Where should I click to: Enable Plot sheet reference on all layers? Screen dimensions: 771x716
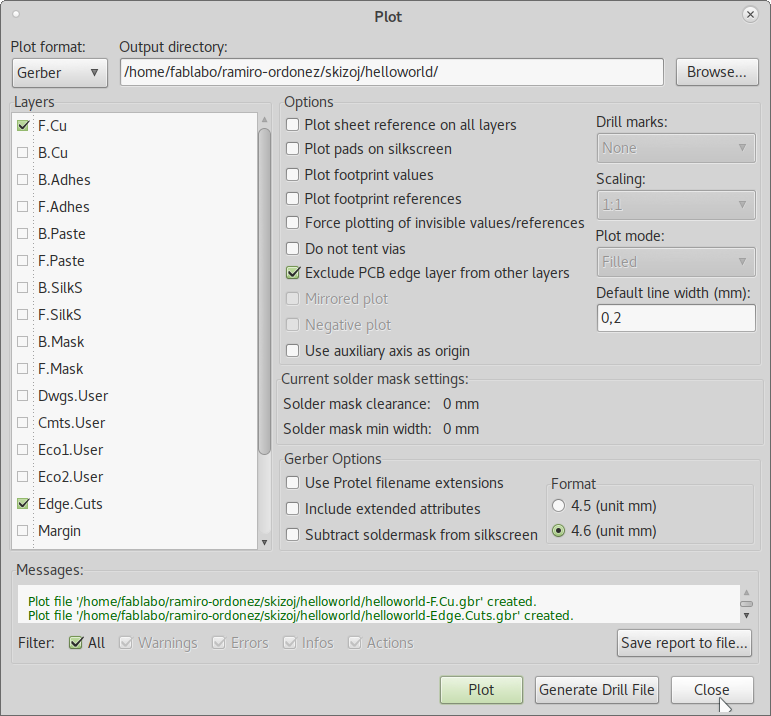pos(293,125)
